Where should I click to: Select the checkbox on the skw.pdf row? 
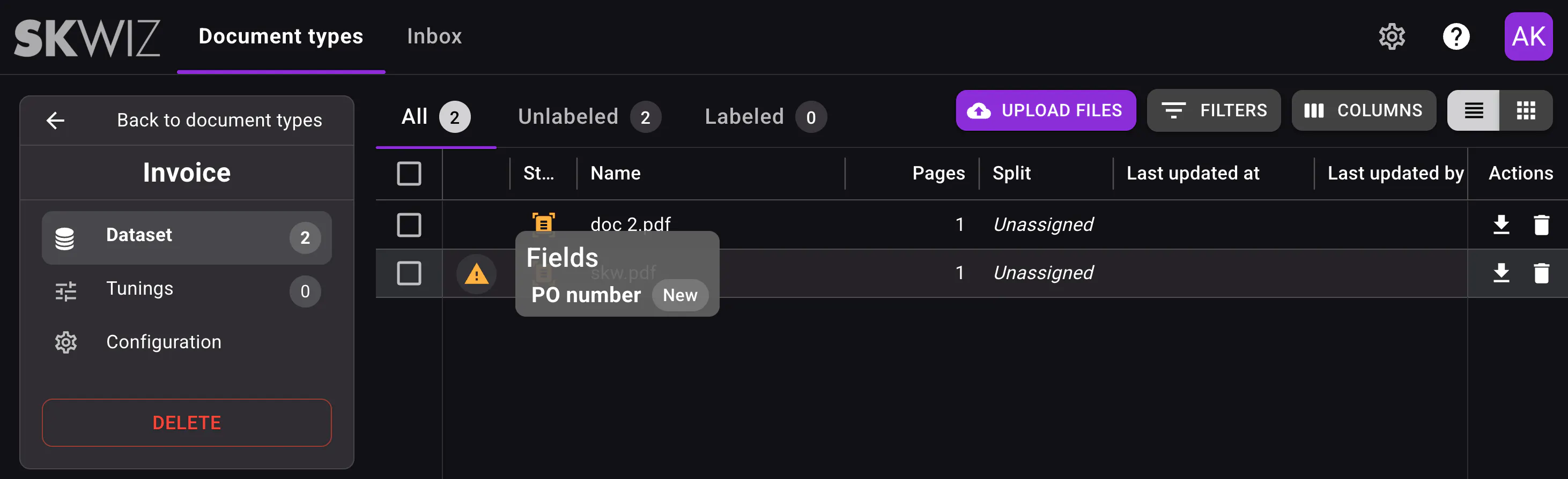tap(409, 274)
